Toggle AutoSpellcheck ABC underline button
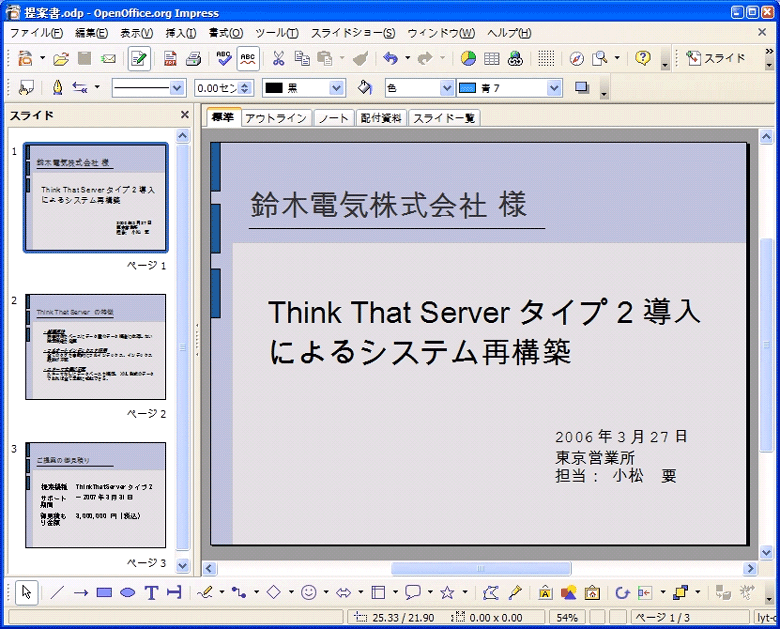The width and height of the screenshot is (780, 629). (248, 59)
